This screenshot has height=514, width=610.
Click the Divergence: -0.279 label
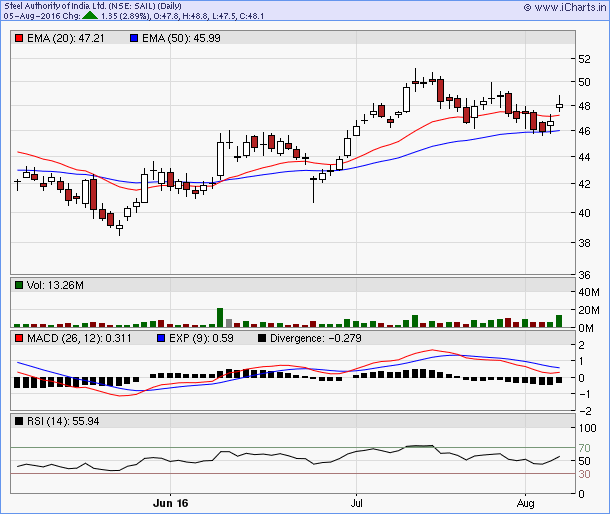click(316, 338)
